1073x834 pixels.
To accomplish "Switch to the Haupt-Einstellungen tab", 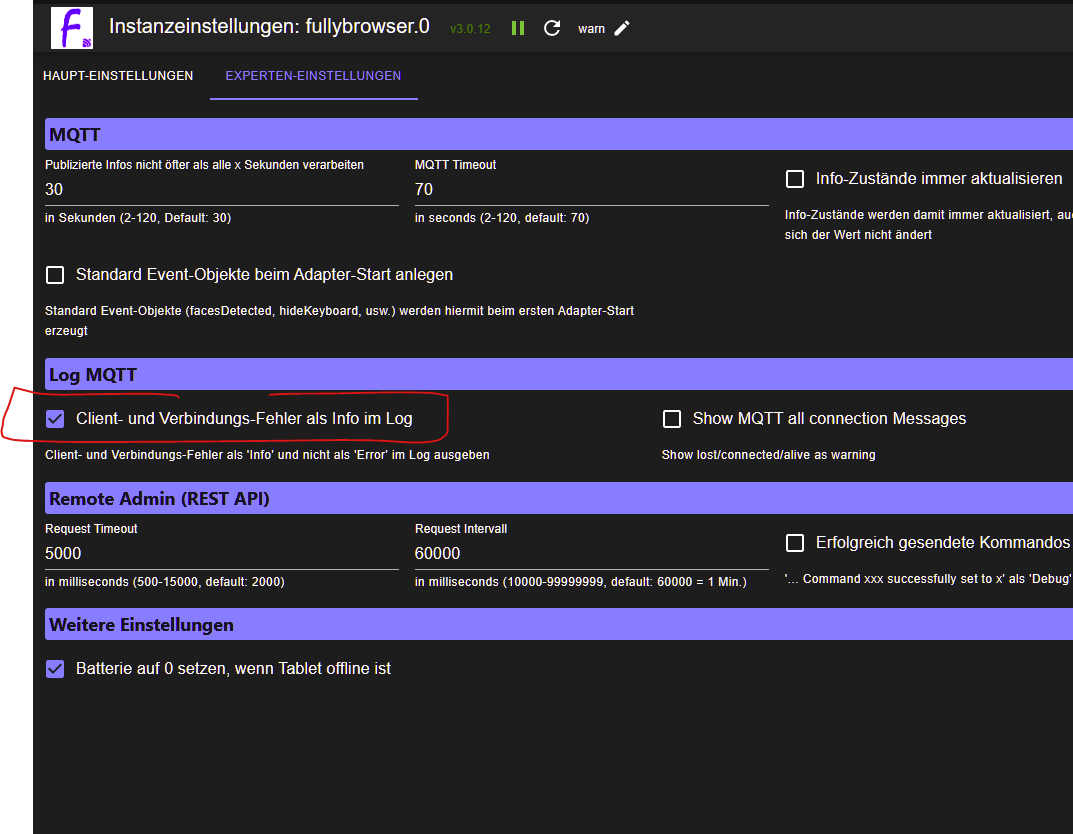I will pos(118,76).
